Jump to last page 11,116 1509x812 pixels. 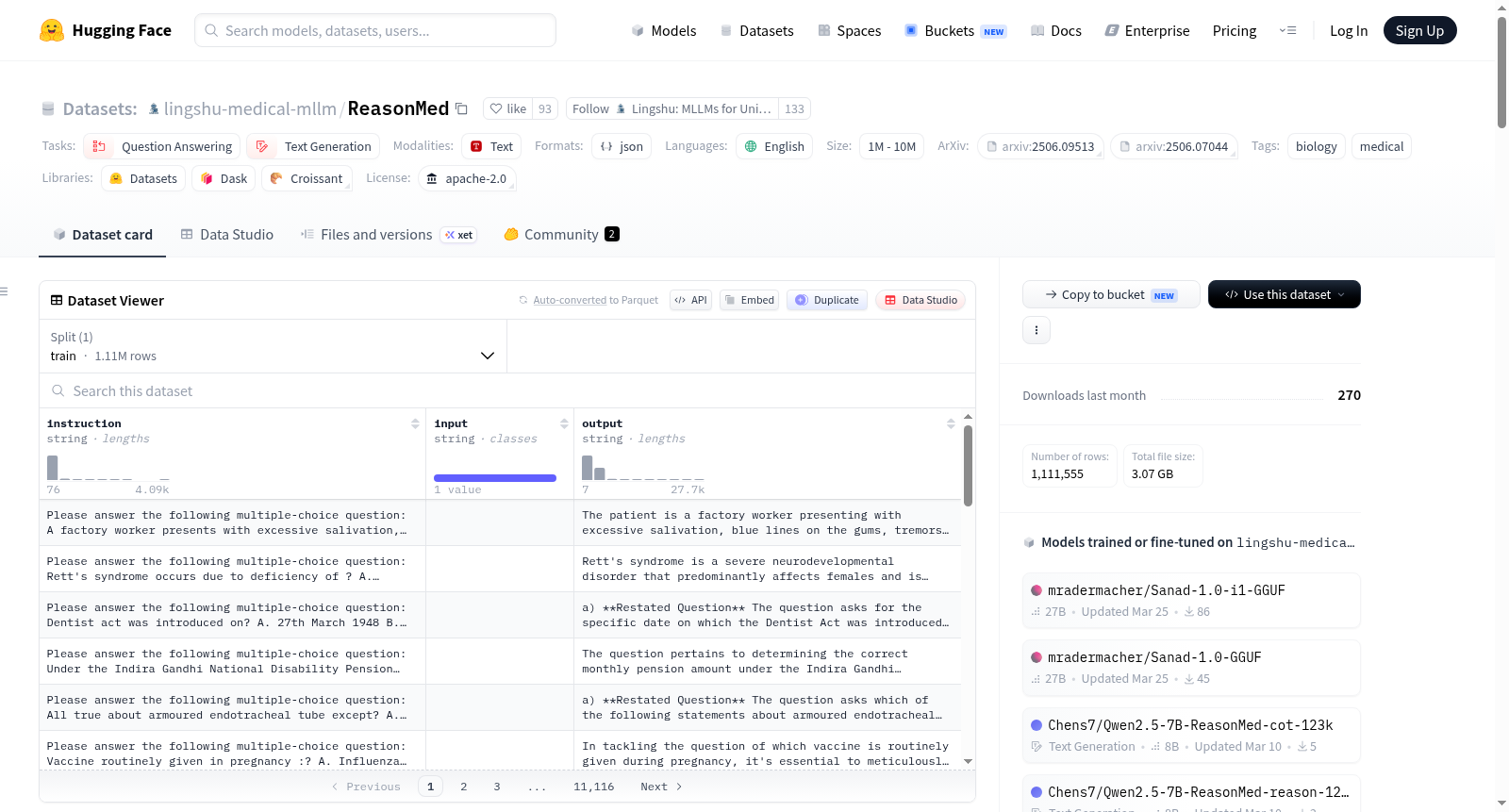tap(594, 787)
